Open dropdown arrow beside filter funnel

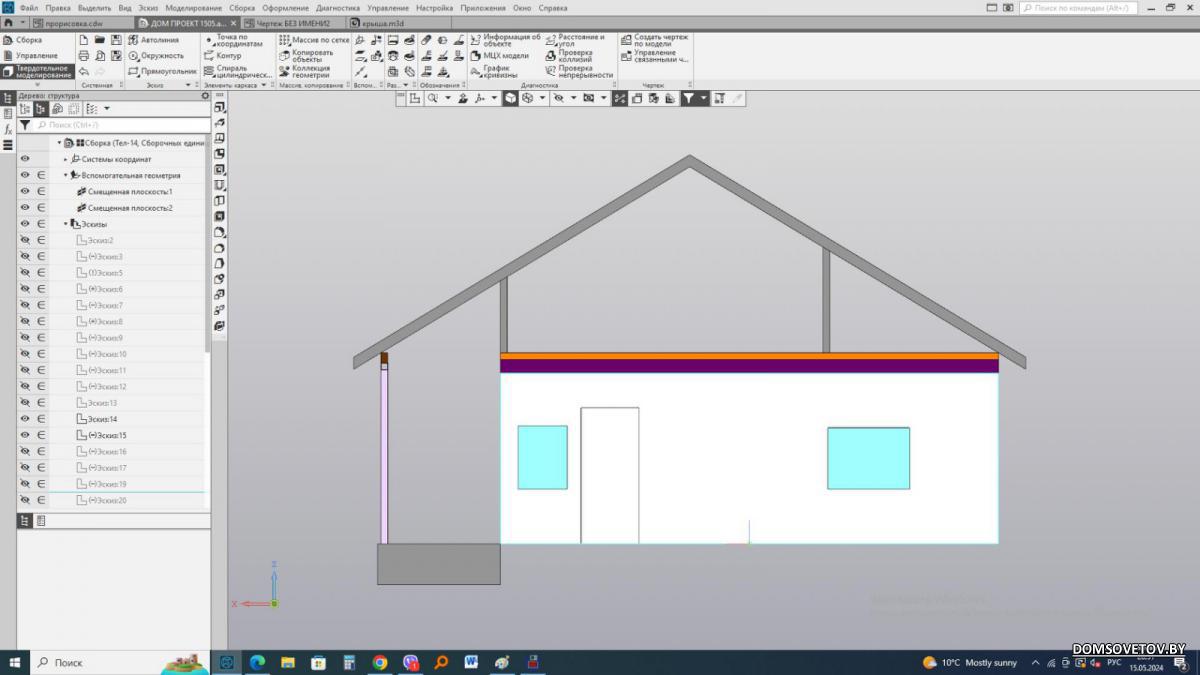click(x=704, y=98)
